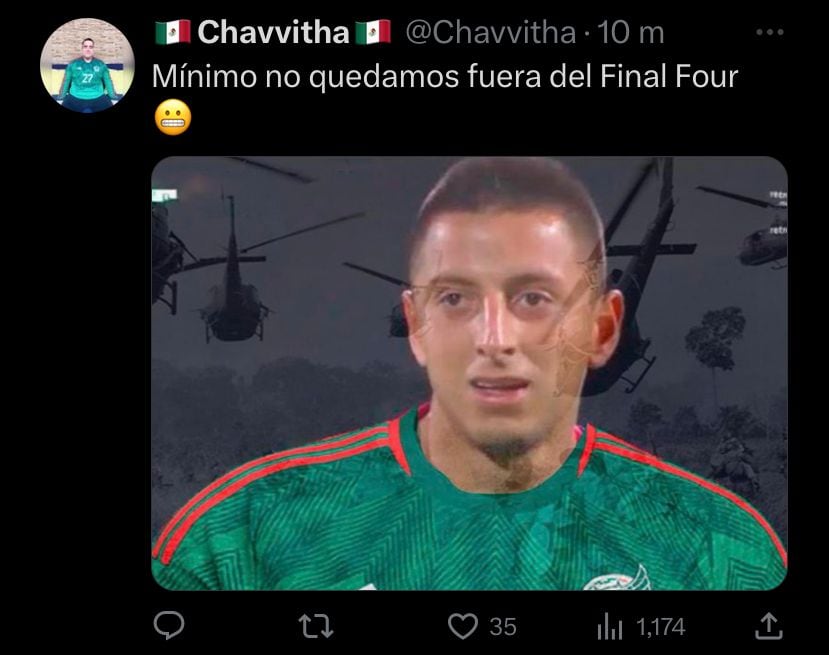Screen dimensions: 829x655
Task: Like the tweet with heart icon
Action: point(463,626)
